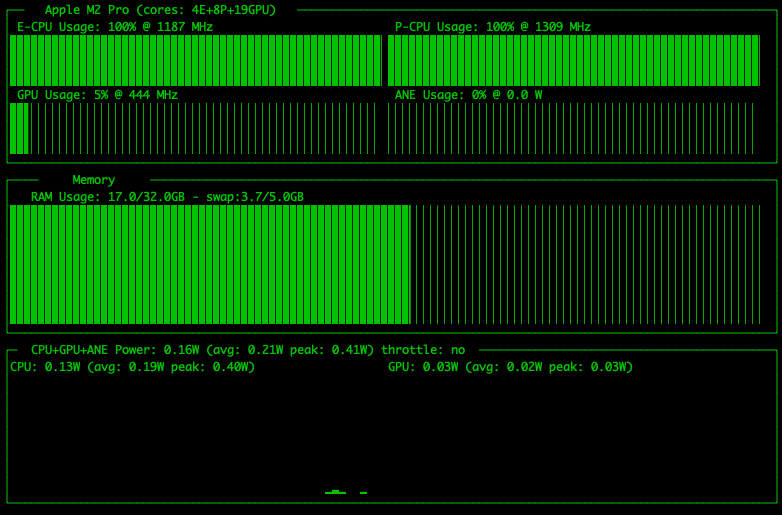Click the CPU+GPU+ANE Power heading
The width and height of the screenshot is (782, 515).
point(248,350)
